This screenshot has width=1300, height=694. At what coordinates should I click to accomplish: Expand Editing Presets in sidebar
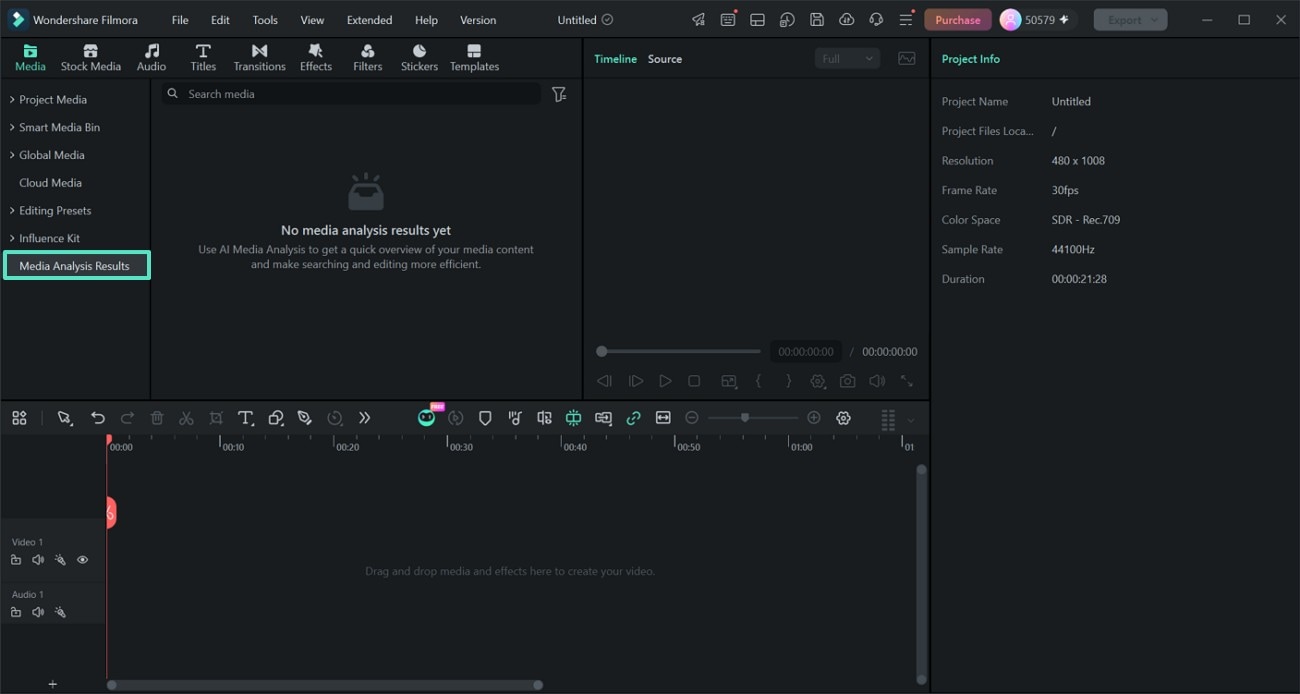(12, 211)
